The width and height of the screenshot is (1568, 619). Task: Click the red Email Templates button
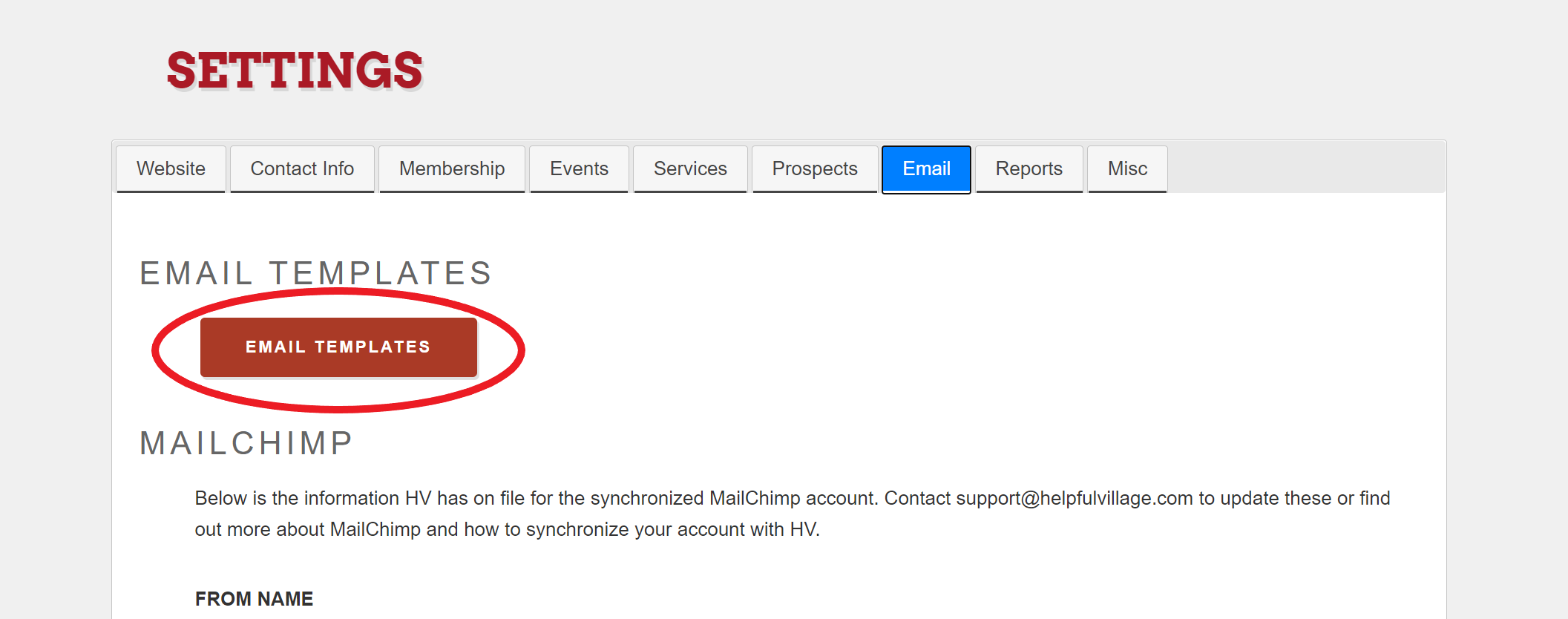pyautogui.click(x=338, y=347)
